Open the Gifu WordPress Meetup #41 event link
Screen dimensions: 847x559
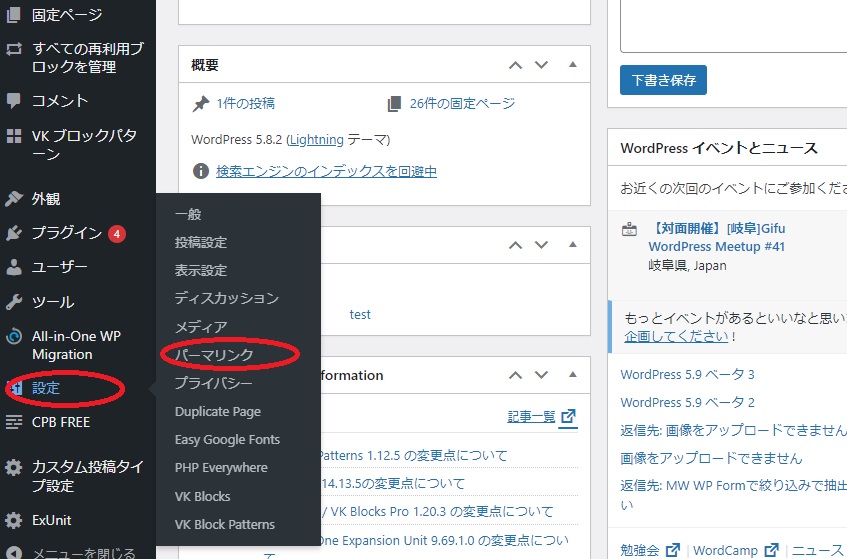pos(717,237)
